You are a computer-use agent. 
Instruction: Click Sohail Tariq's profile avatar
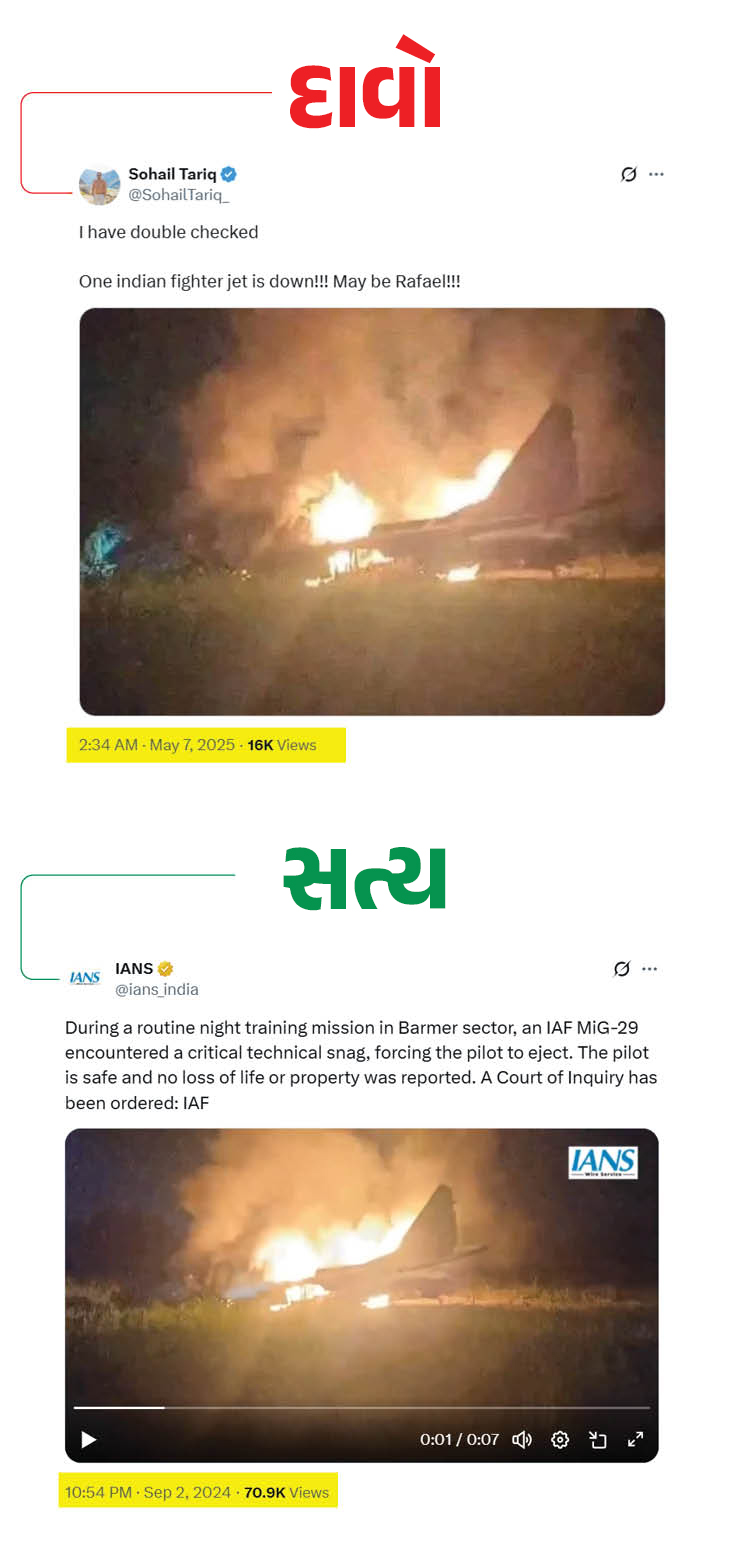point(99,185)
